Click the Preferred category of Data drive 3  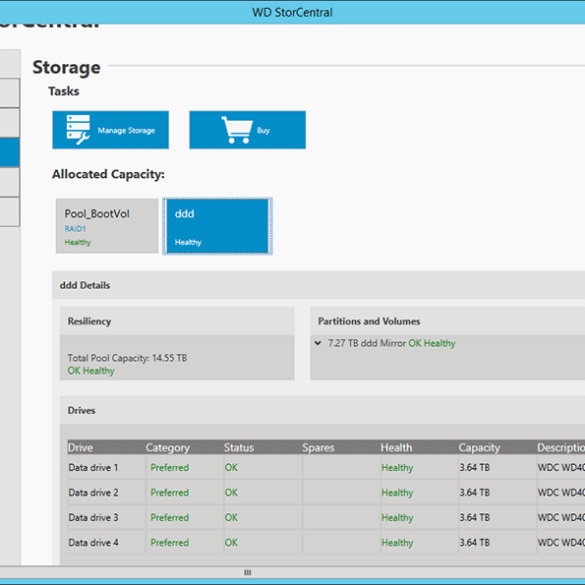click(x=169, y=517)
